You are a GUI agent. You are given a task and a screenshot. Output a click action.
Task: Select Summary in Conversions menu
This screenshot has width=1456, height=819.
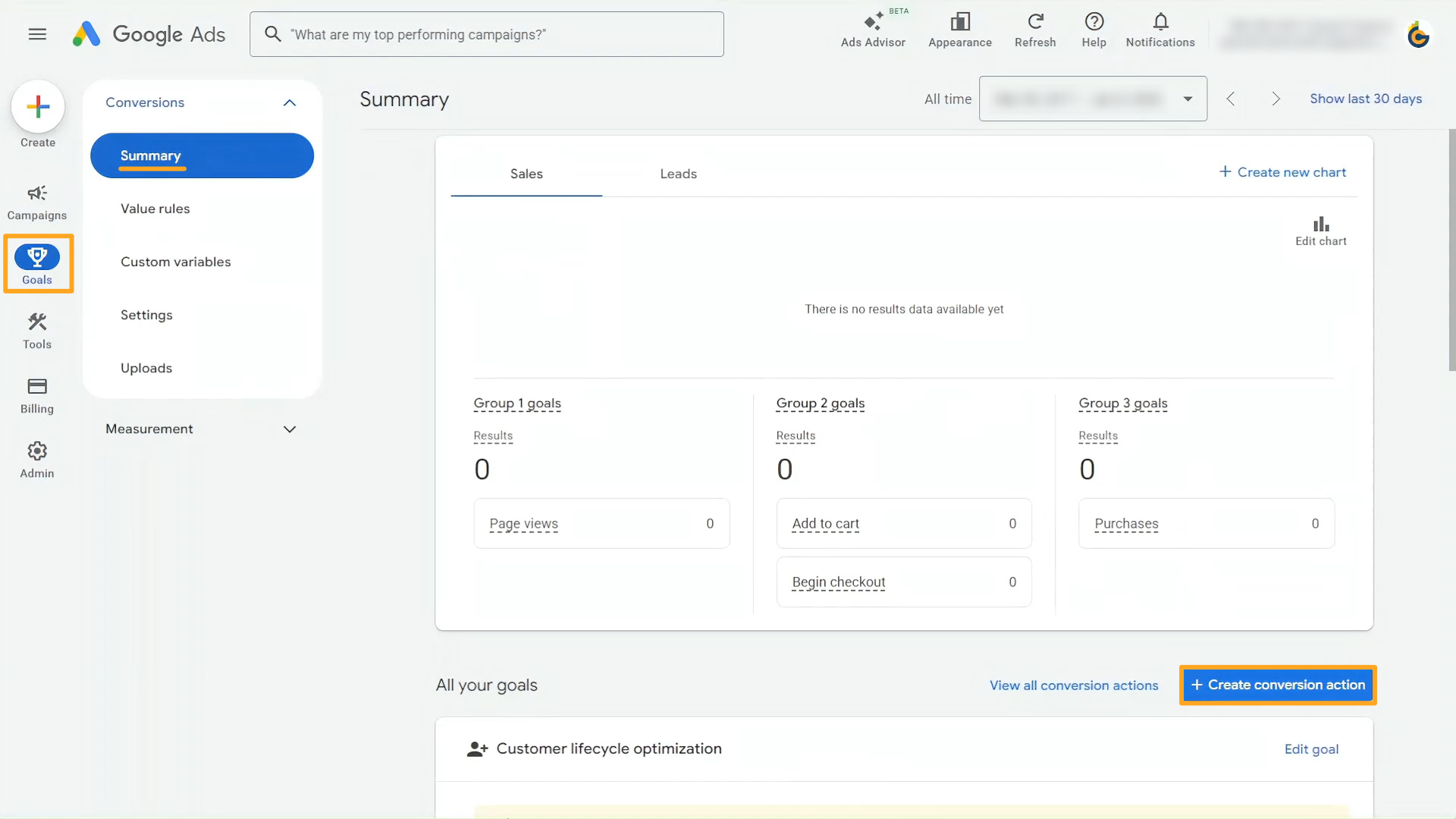tap(202, 155)
